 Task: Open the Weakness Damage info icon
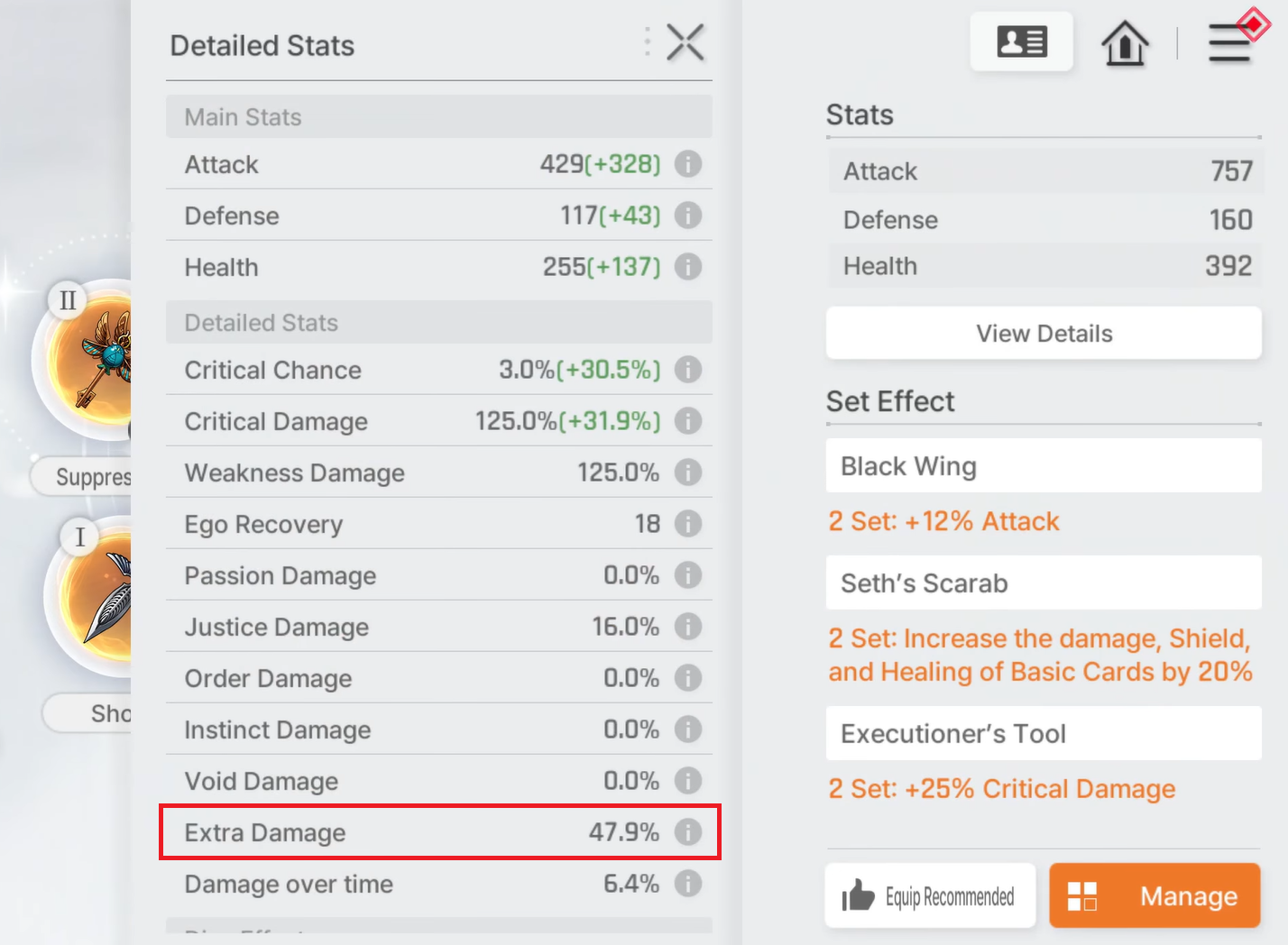(x=688, y=472)
